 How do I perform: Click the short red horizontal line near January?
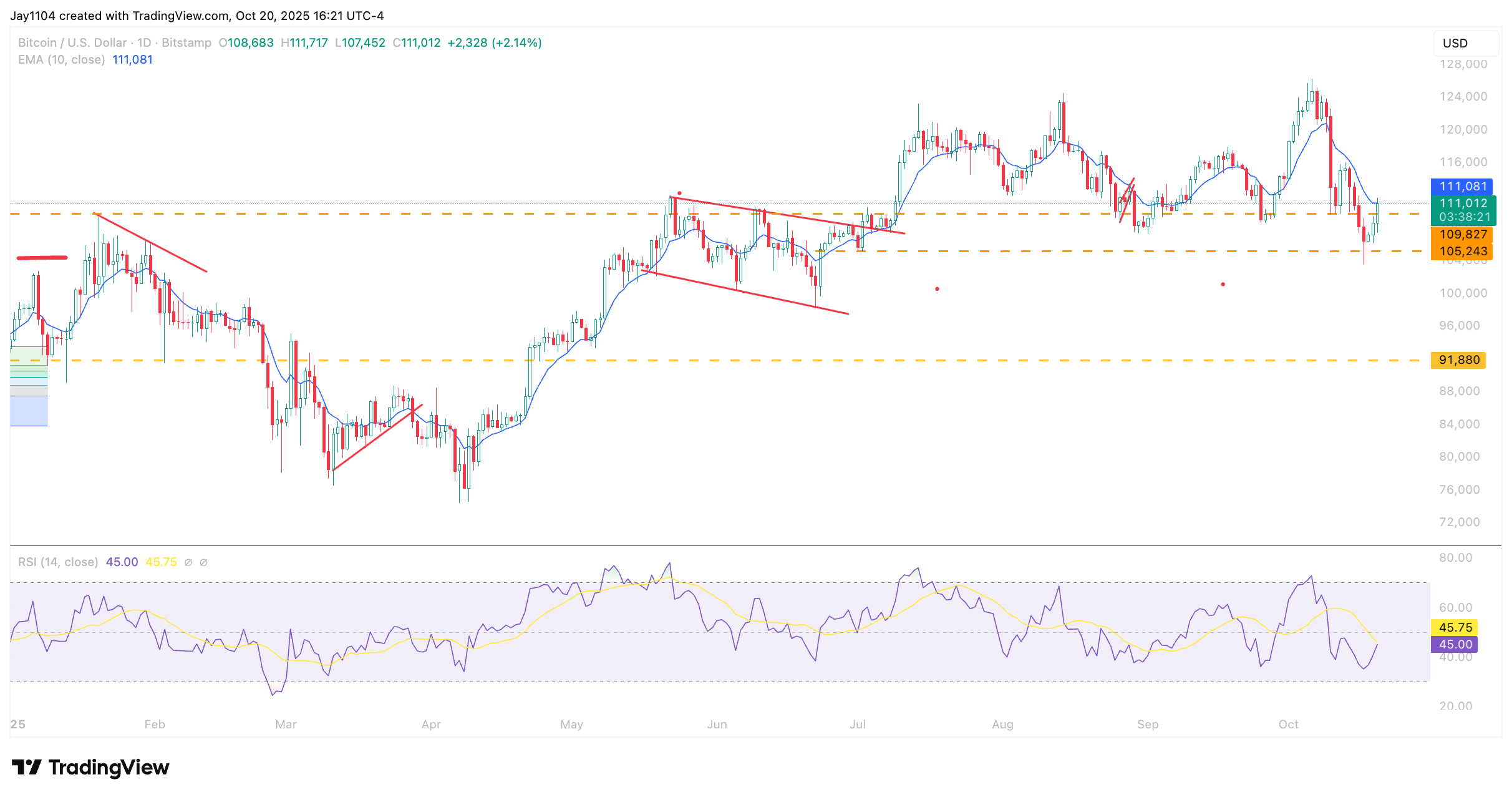coord(42,257)
